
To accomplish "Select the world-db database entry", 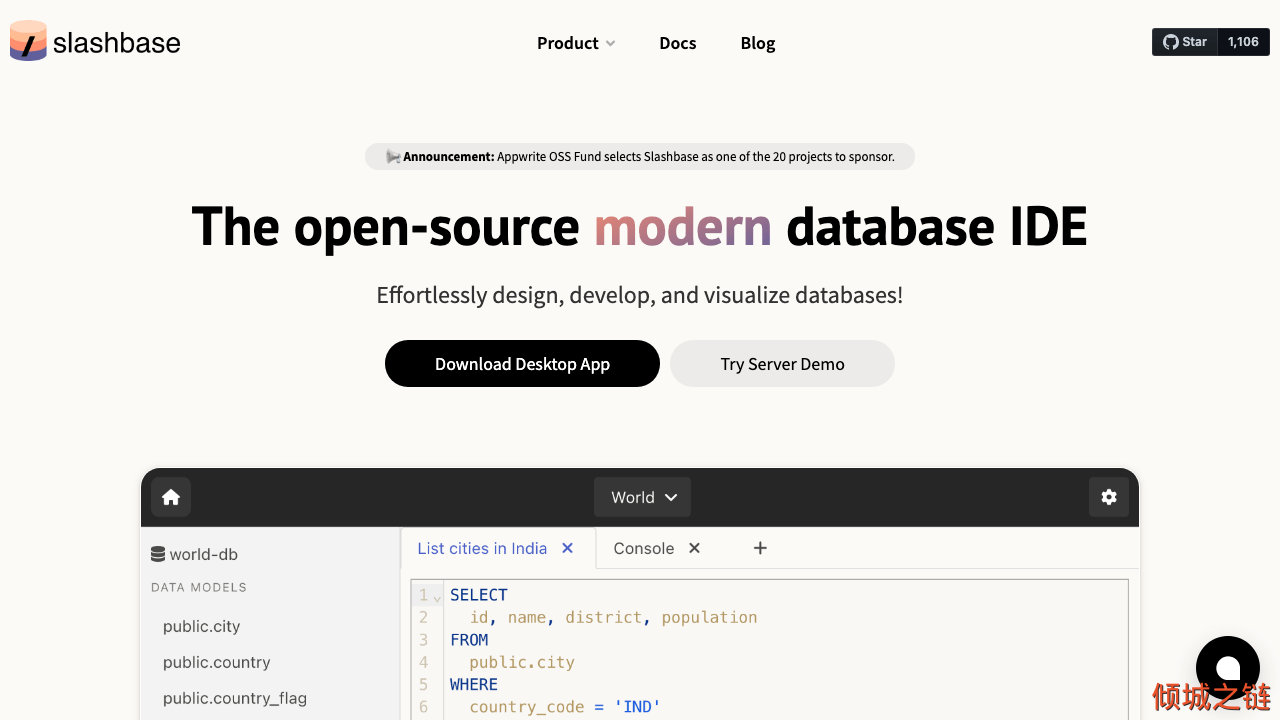I will (x=194, y=554).
